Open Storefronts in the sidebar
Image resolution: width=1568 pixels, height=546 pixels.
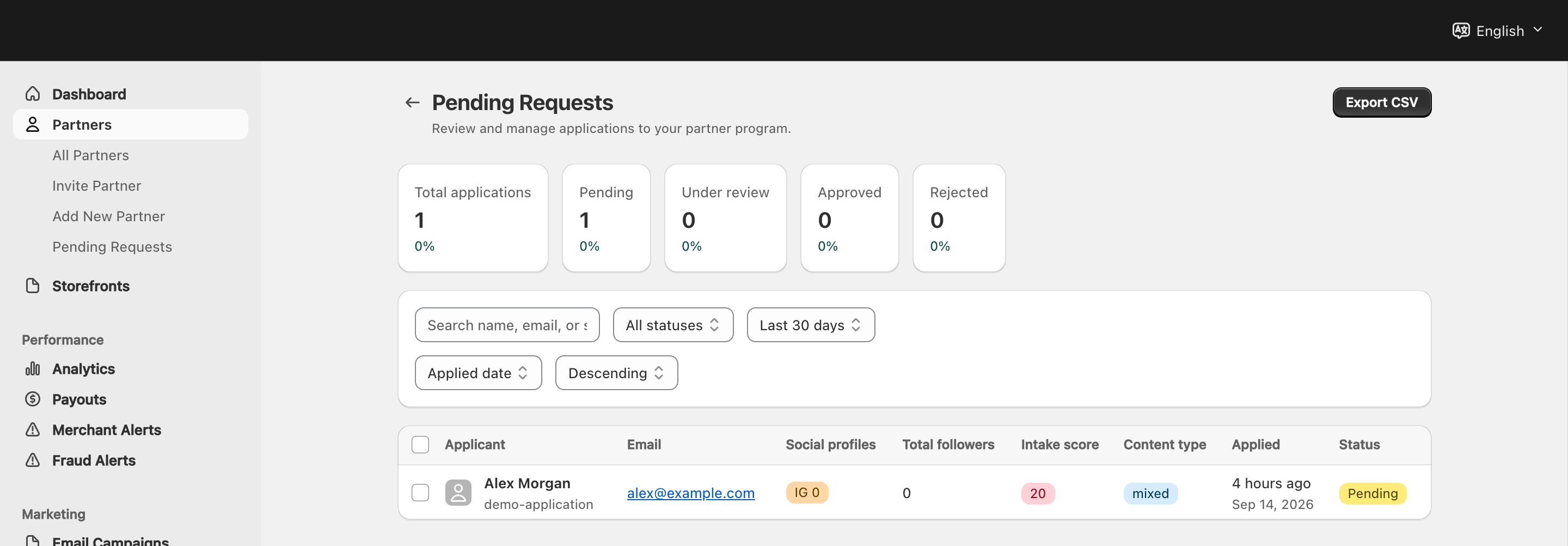(x=130, y=286)
